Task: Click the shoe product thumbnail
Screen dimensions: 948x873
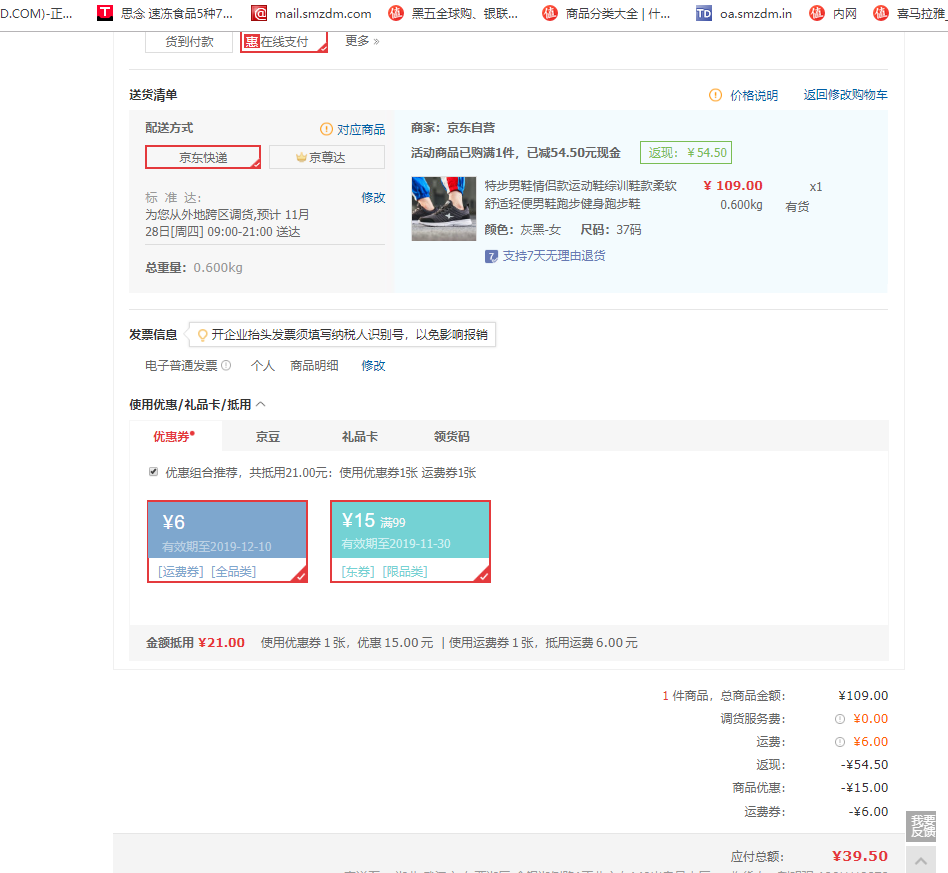Action: (444, 209)
